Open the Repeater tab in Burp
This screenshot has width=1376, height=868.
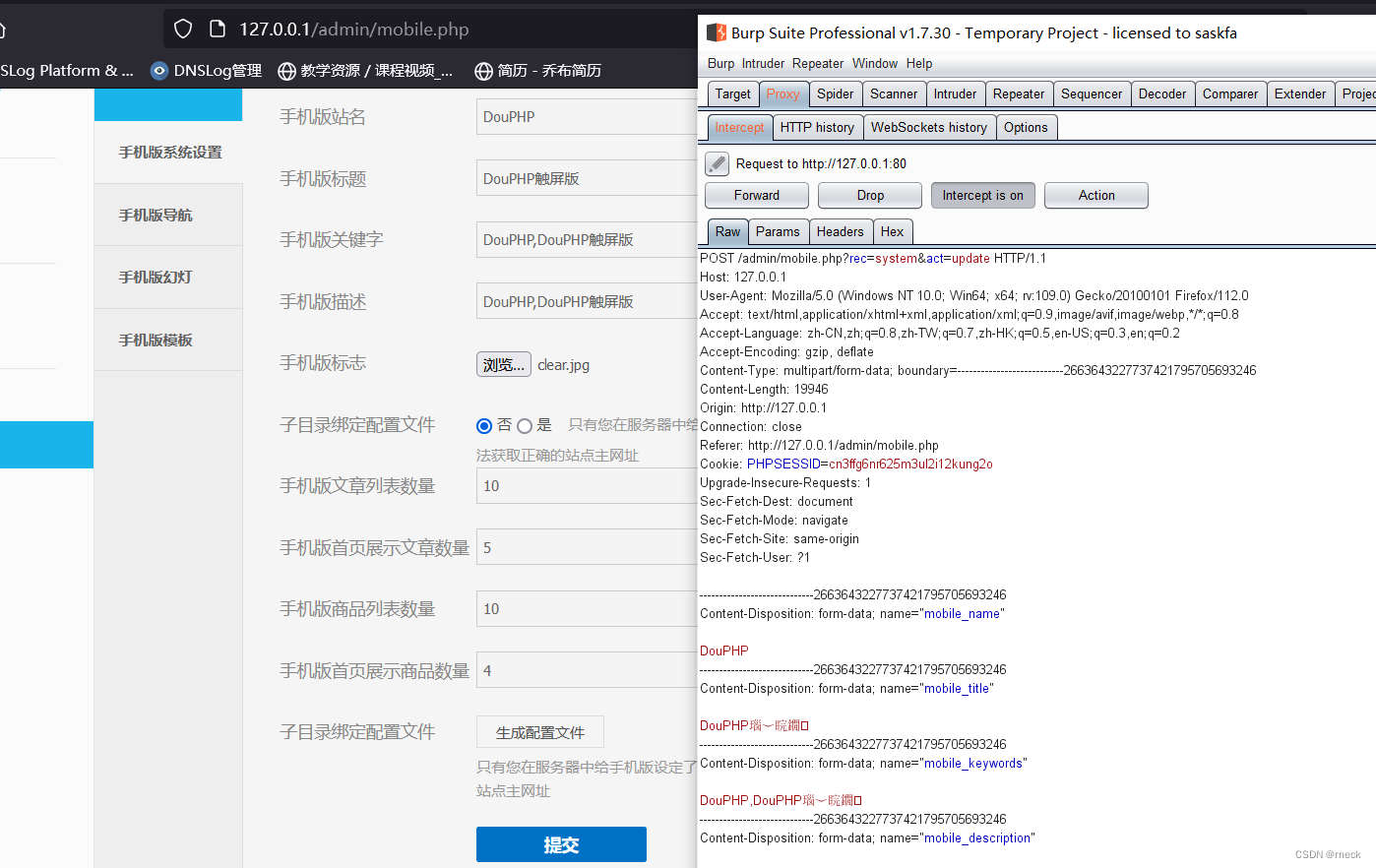click(1019, 93)
